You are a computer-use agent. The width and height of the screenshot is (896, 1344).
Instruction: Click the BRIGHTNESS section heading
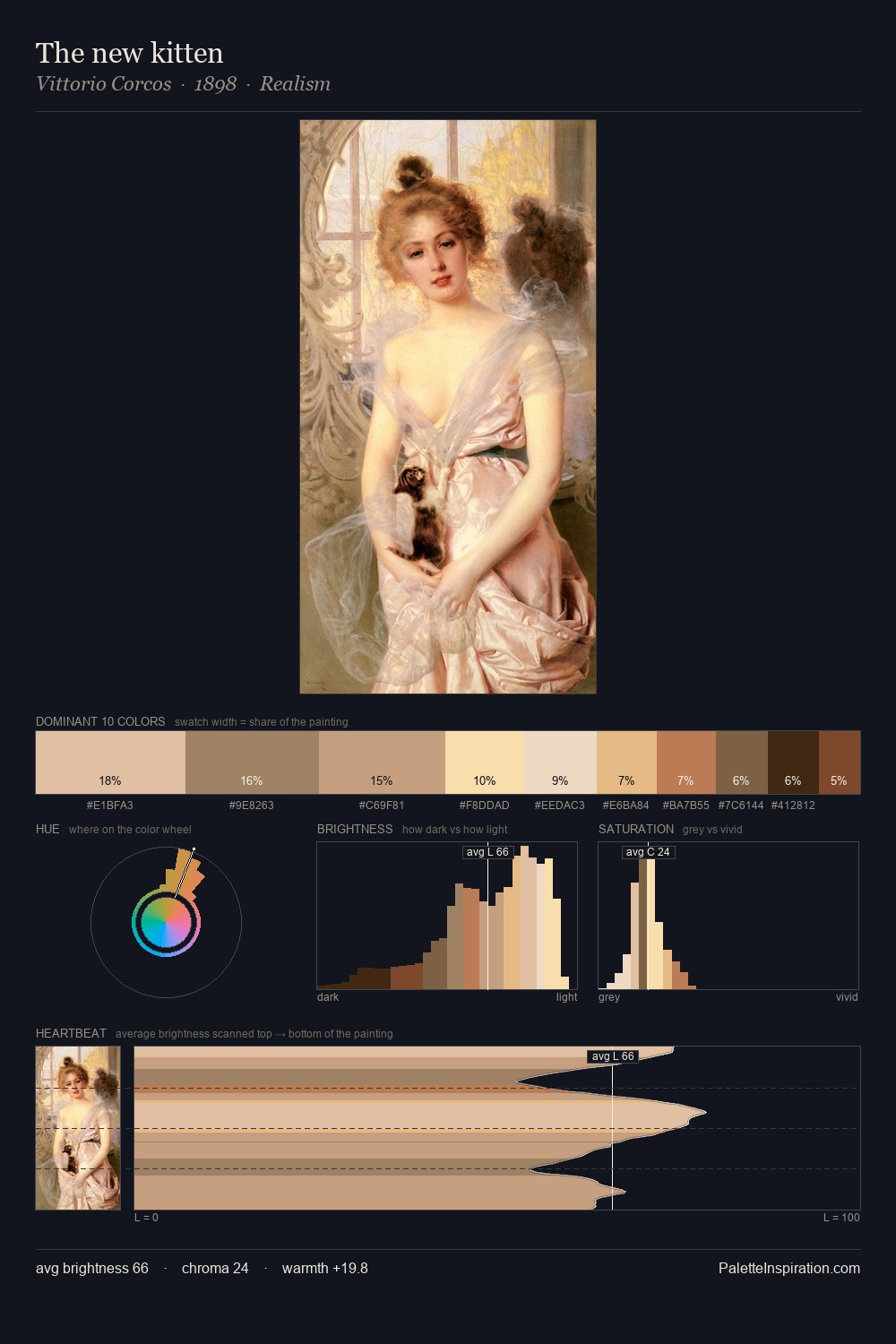click(x=355, y=829)
